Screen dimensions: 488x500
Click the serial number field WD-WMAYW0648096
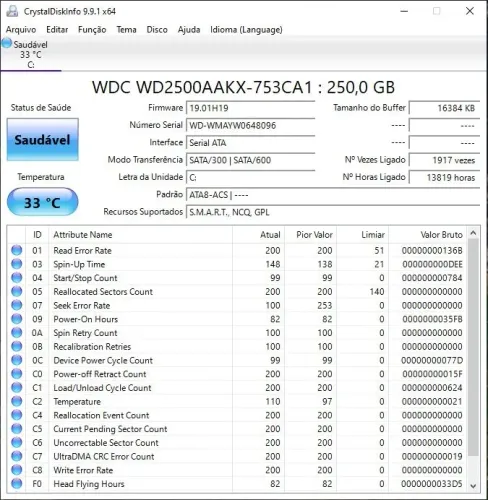click(250, 125)
